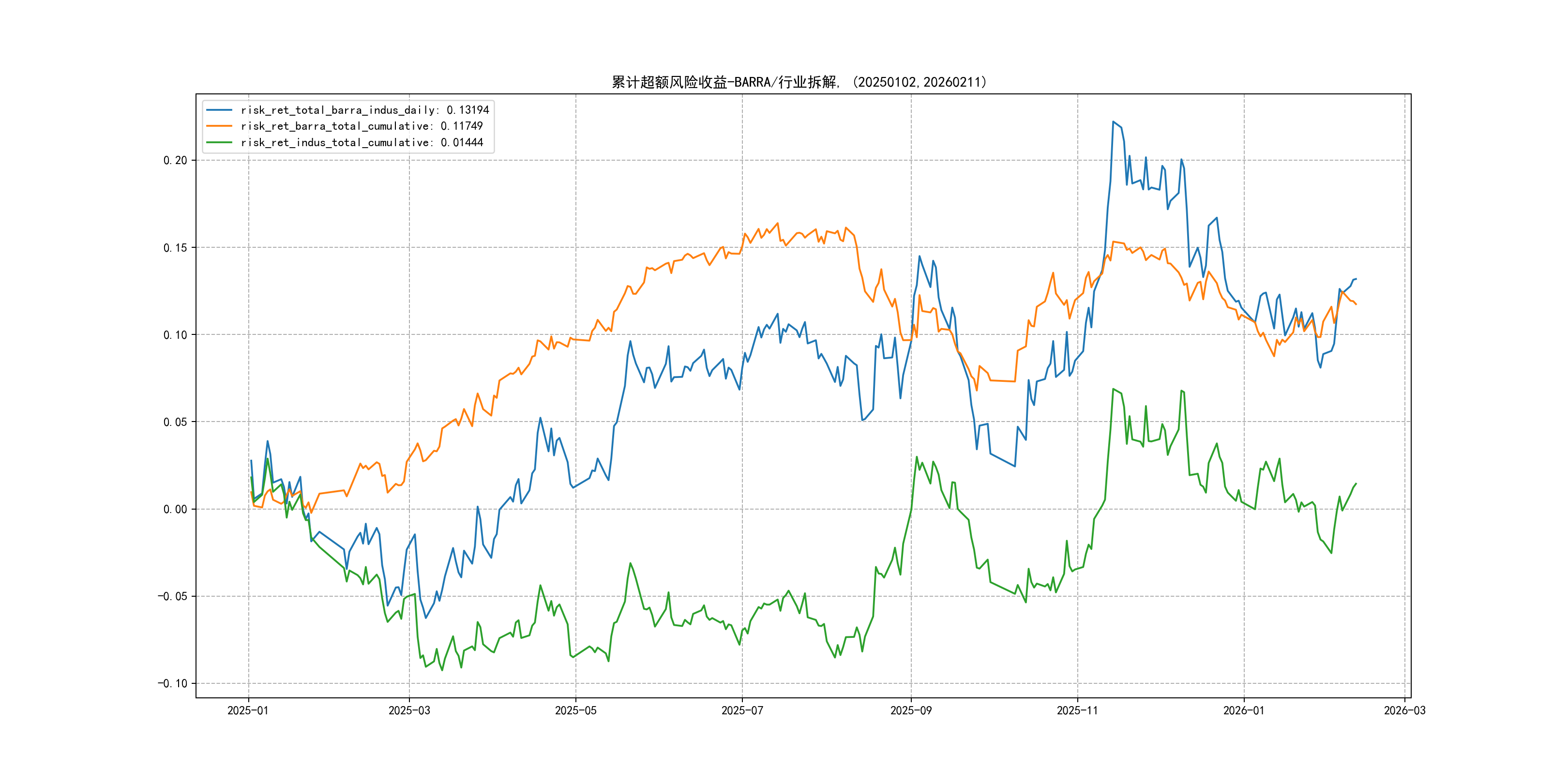Click the 2025-05 x-axis tick label
Image resolution: width=1568 pixels, height=784 pixels.
coord(575,711)
